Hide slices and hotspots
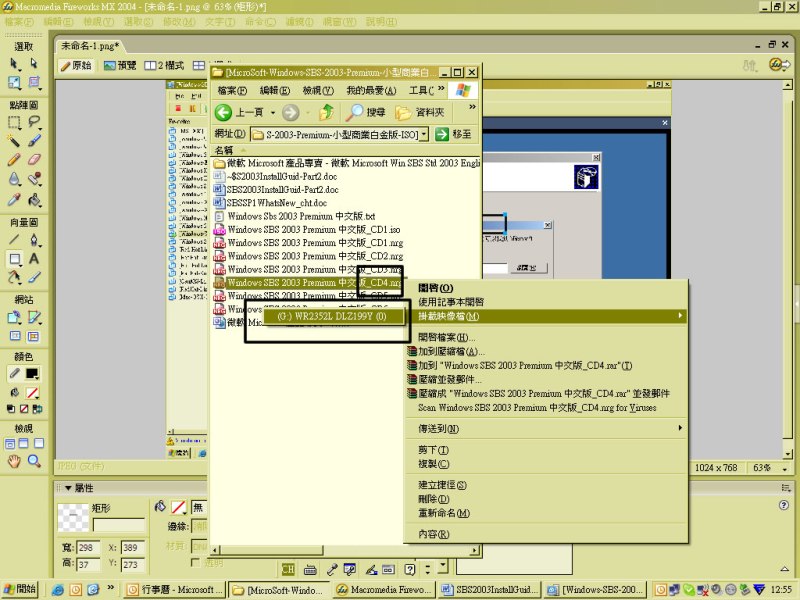 (x=15, y=336)
